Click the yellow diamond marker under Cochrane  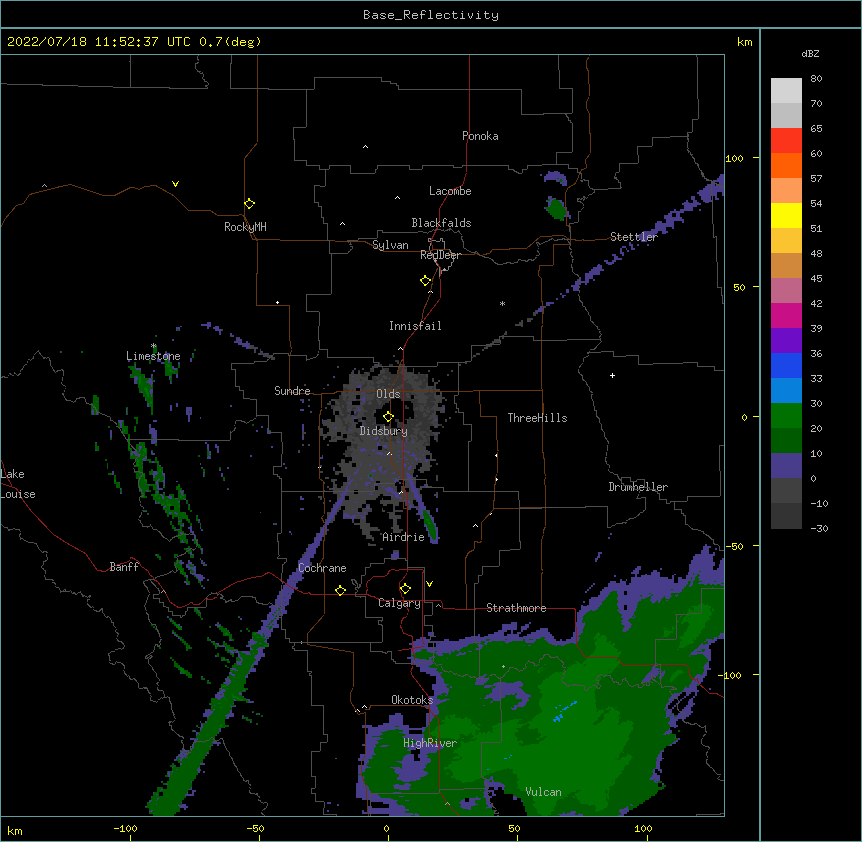click(x=340, y=590)
